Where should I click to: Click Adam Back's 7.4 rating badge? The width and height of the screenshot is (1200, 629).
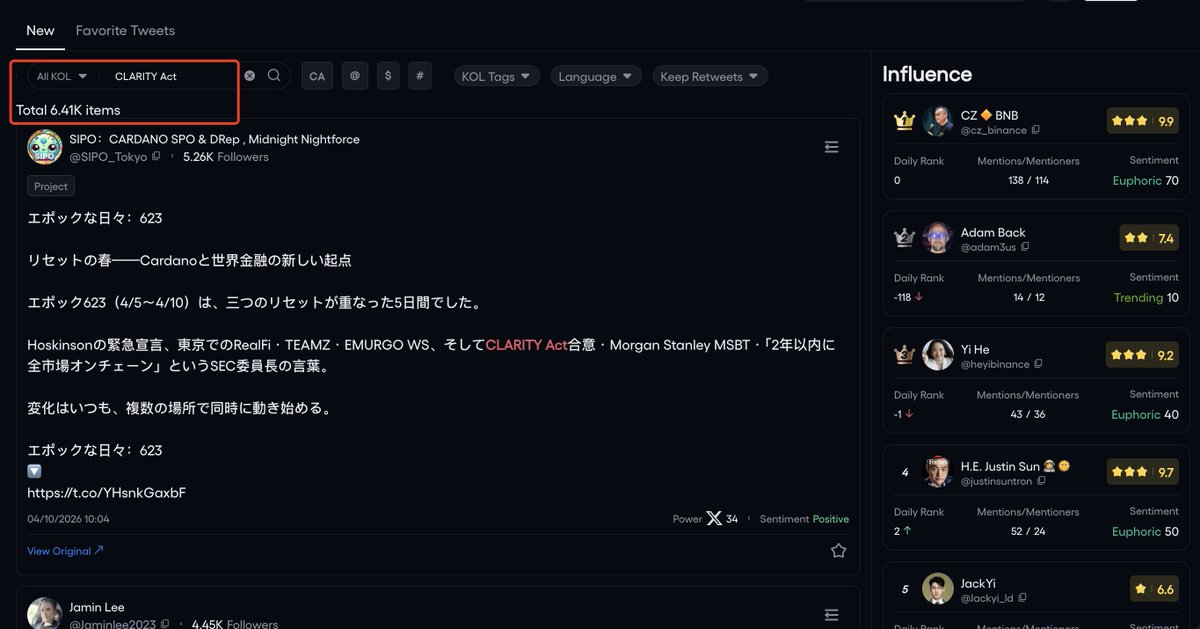click(x=1149, y=238)
